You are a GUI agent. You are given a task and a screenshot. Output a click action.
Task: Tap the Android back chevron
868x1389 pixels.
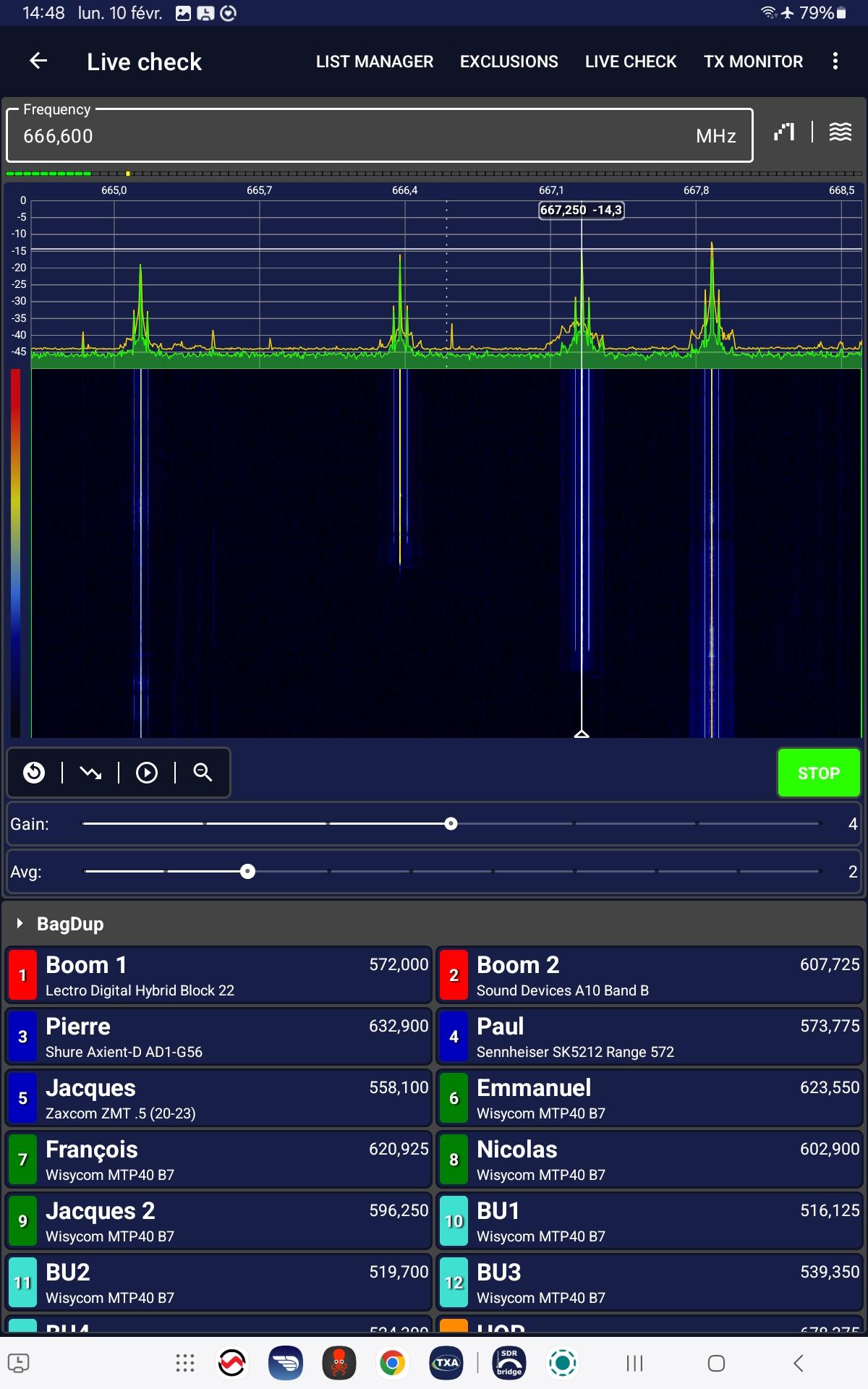pos(799,1363)
